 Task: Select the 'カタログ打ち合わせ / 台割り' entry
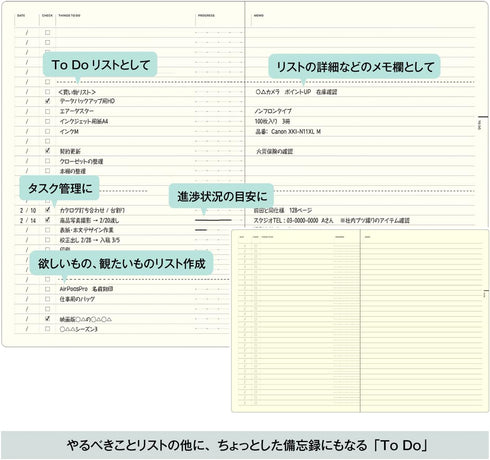pos(92,210)
